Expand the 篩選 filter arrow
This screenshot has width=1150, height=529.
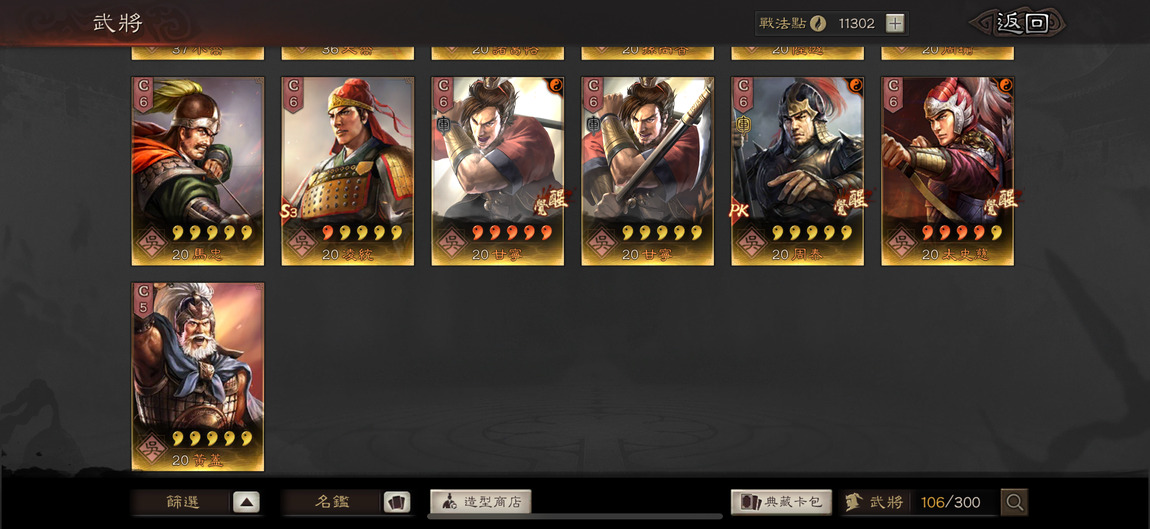(x=246, y=503)
